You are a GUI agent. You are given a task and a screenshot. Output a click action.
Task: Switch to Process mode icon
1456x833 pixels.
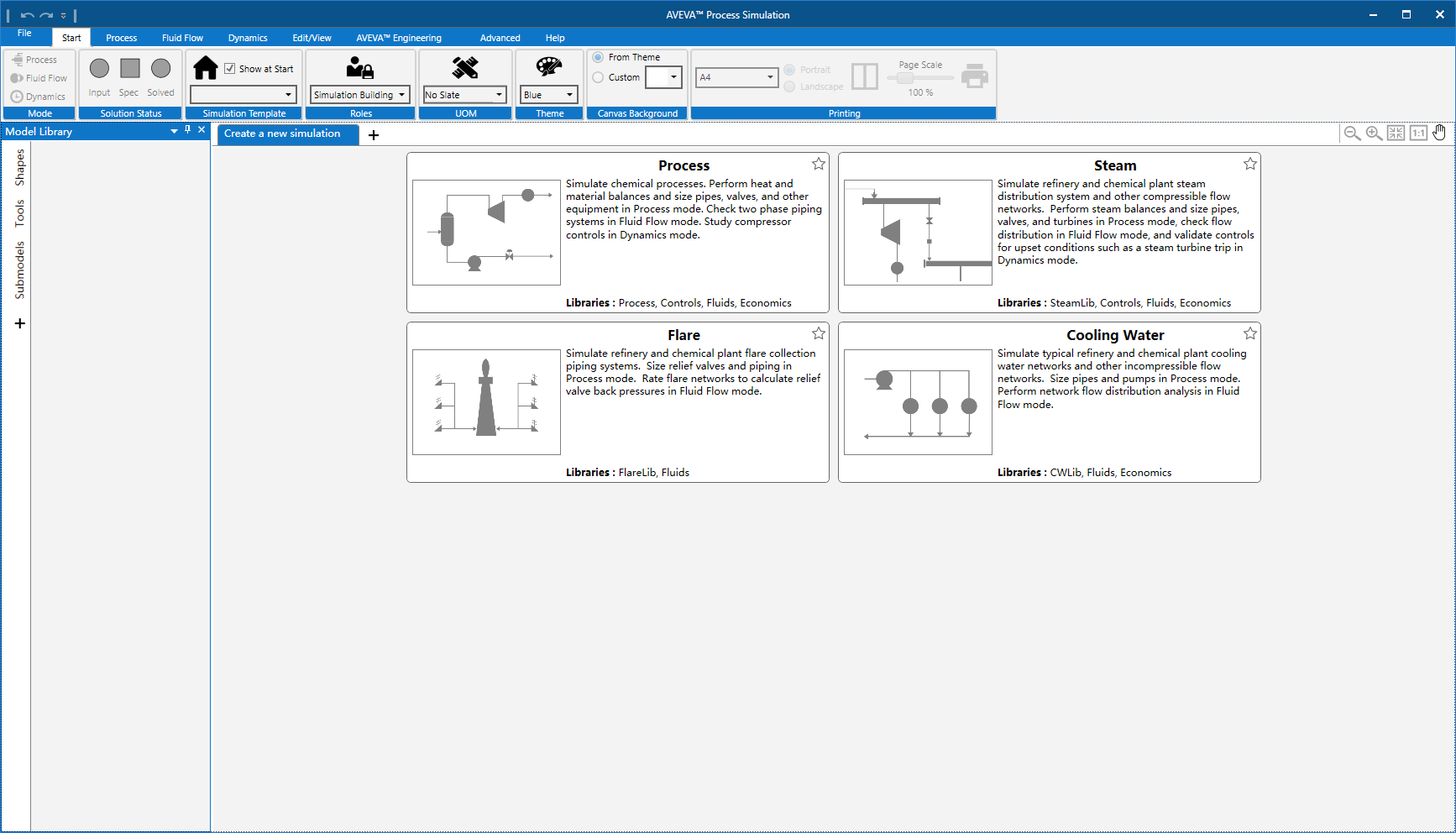tap(18, 60)
